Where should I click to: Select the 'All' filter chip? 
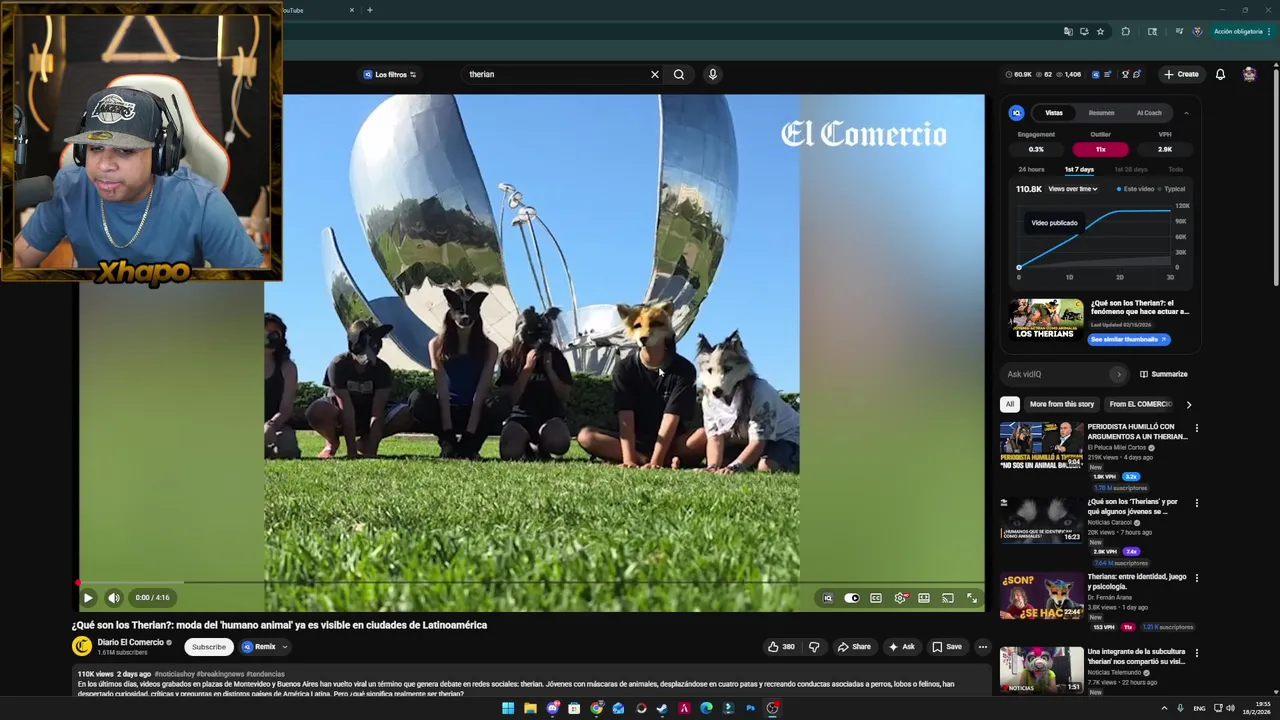(1009, 404)
